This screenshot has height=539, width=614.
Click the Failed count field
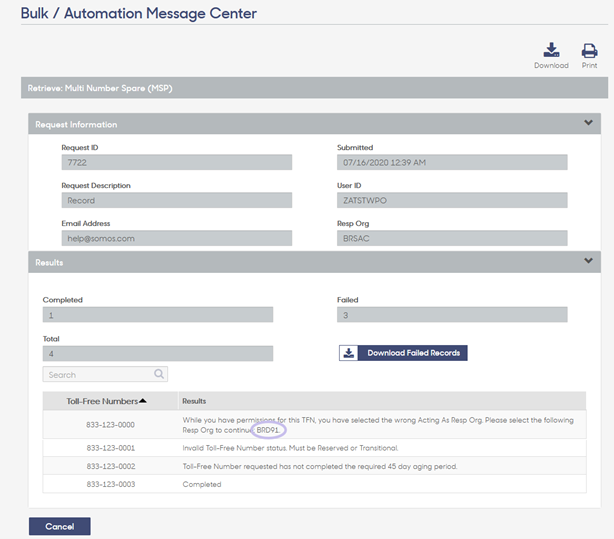point(452,315)
